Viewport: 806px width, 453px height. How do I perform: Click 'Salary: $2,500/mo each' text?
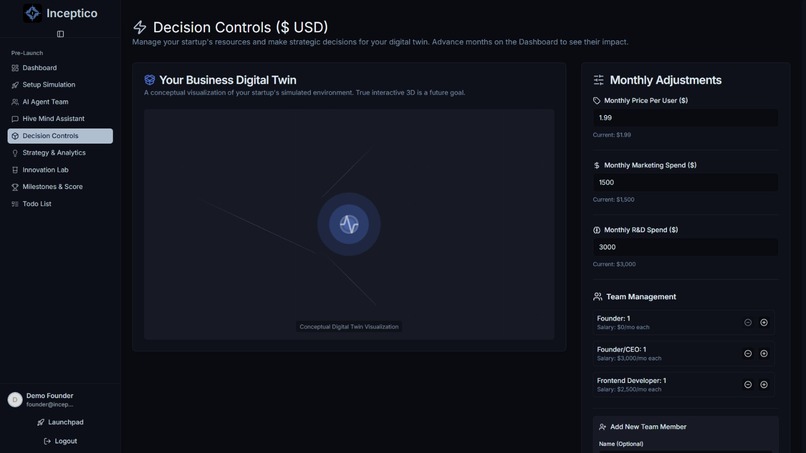pyautogui.click(x=629, y=389)
